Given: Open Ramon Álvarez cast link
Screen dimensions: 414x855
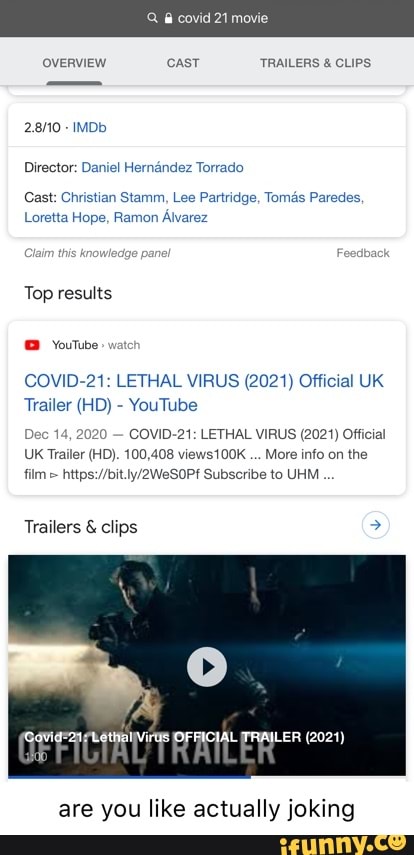Looking at the screenshot, I should pos(161,218).
